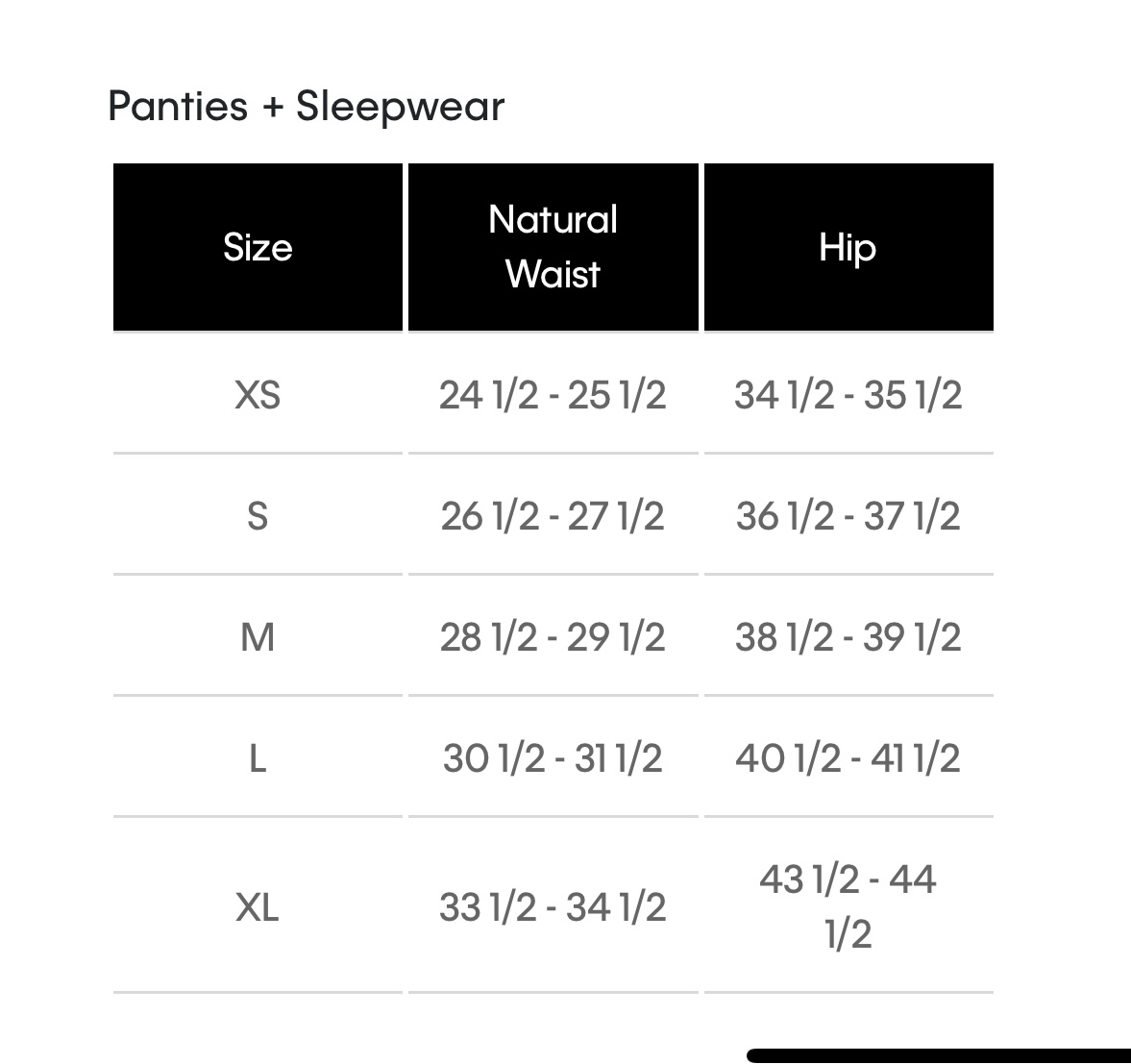Select the XL size row label
The width and height of the screenshot is (1131, 1064).
258,906
